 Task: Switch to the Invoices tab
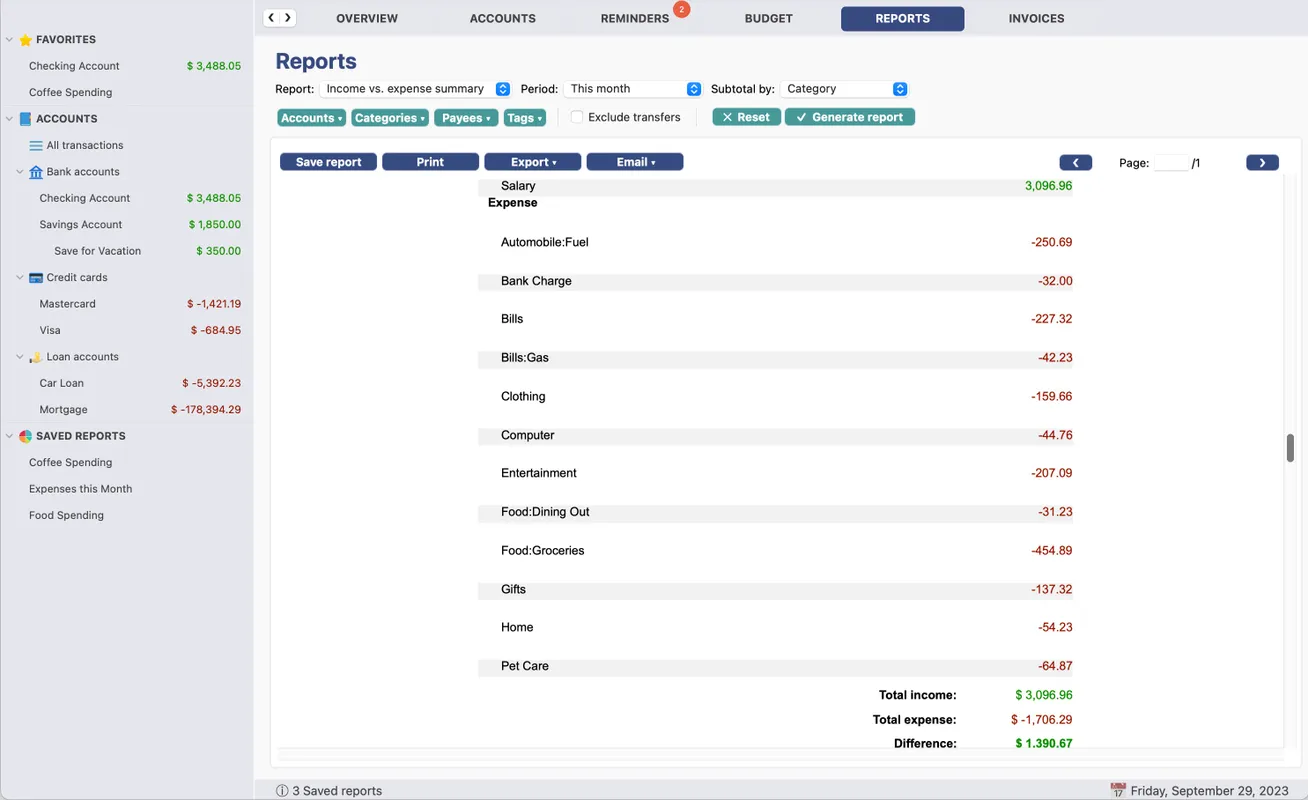[x=1036, y=19]
